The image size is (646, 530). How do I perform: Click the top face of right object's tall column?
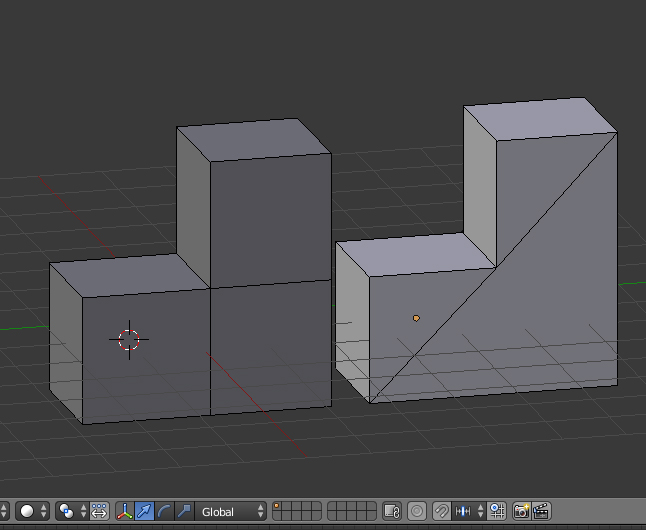click(x=540, y=119)
